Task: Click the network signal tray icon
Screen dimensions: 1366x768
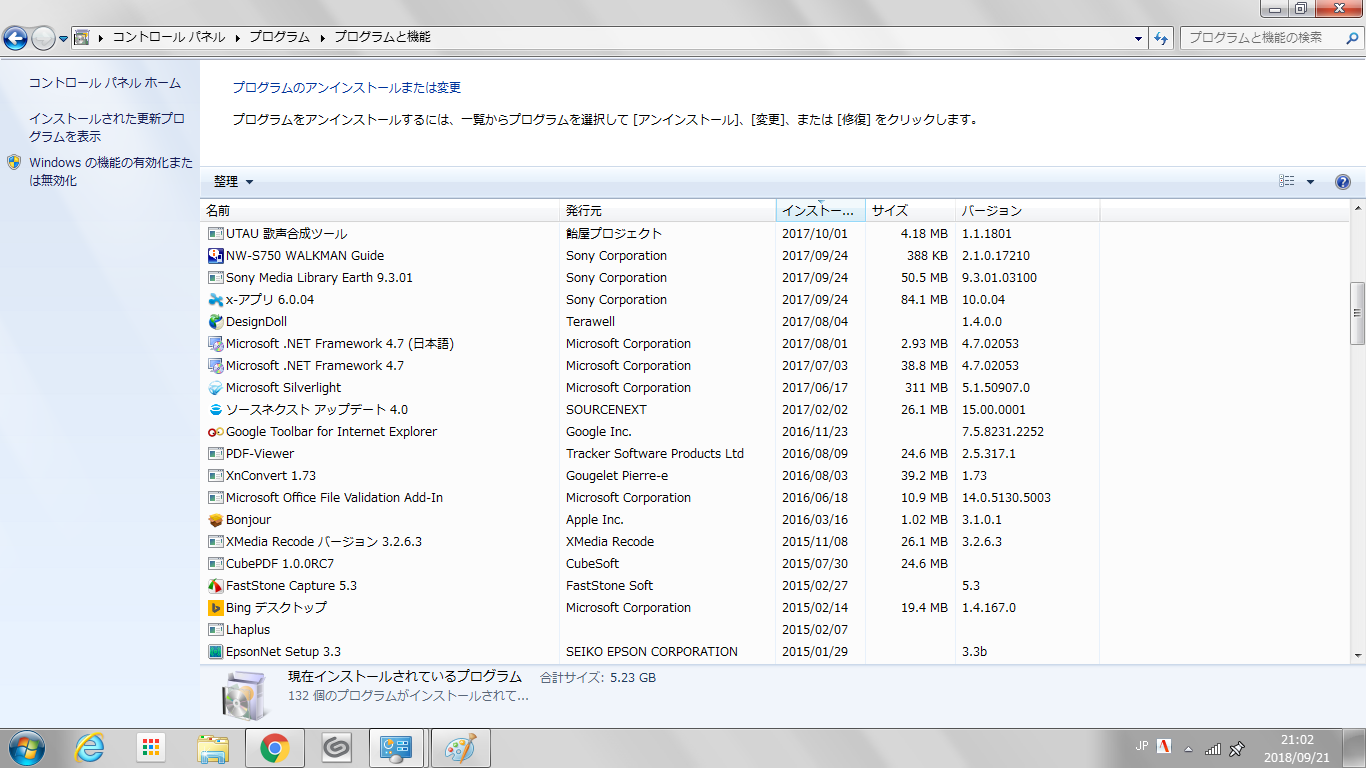Action: (1212, 748)
